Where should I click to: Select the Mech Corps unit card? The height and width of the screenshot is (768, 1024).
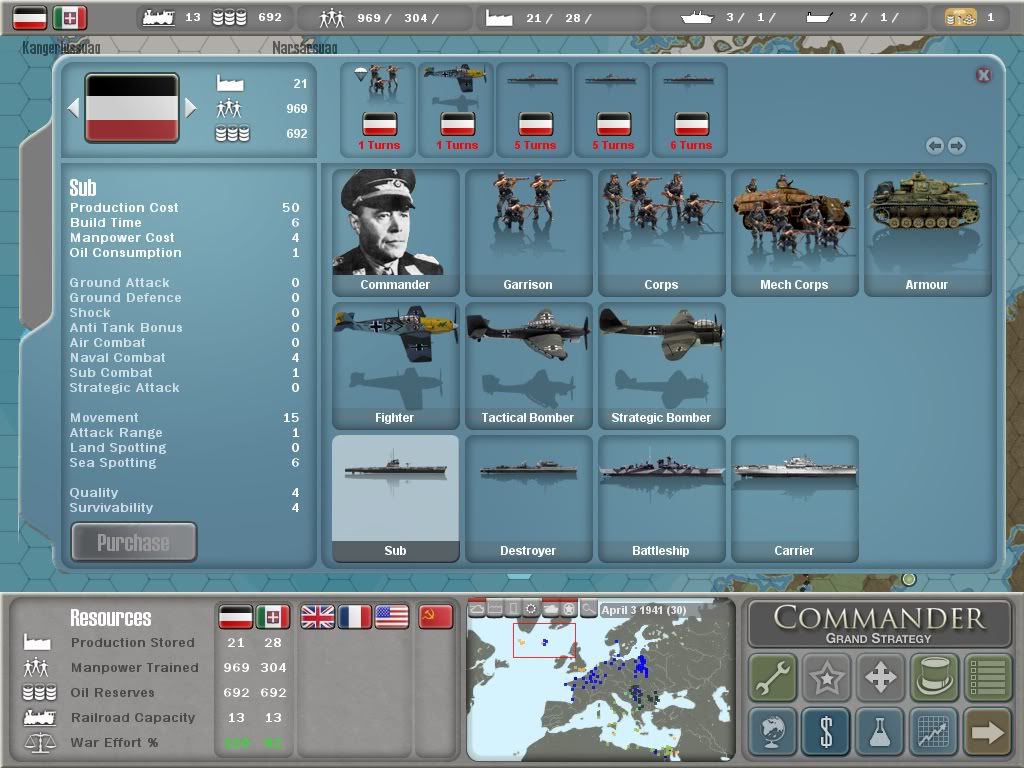(795, 233)
